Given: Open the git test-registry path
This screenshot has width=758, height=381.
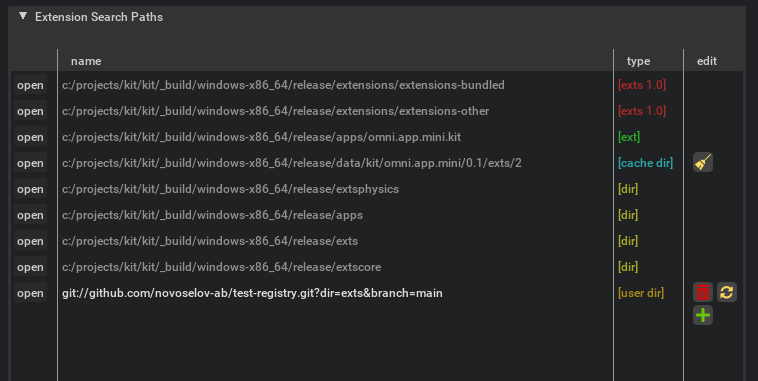Looking at the screenshot, I should point(30,293).
